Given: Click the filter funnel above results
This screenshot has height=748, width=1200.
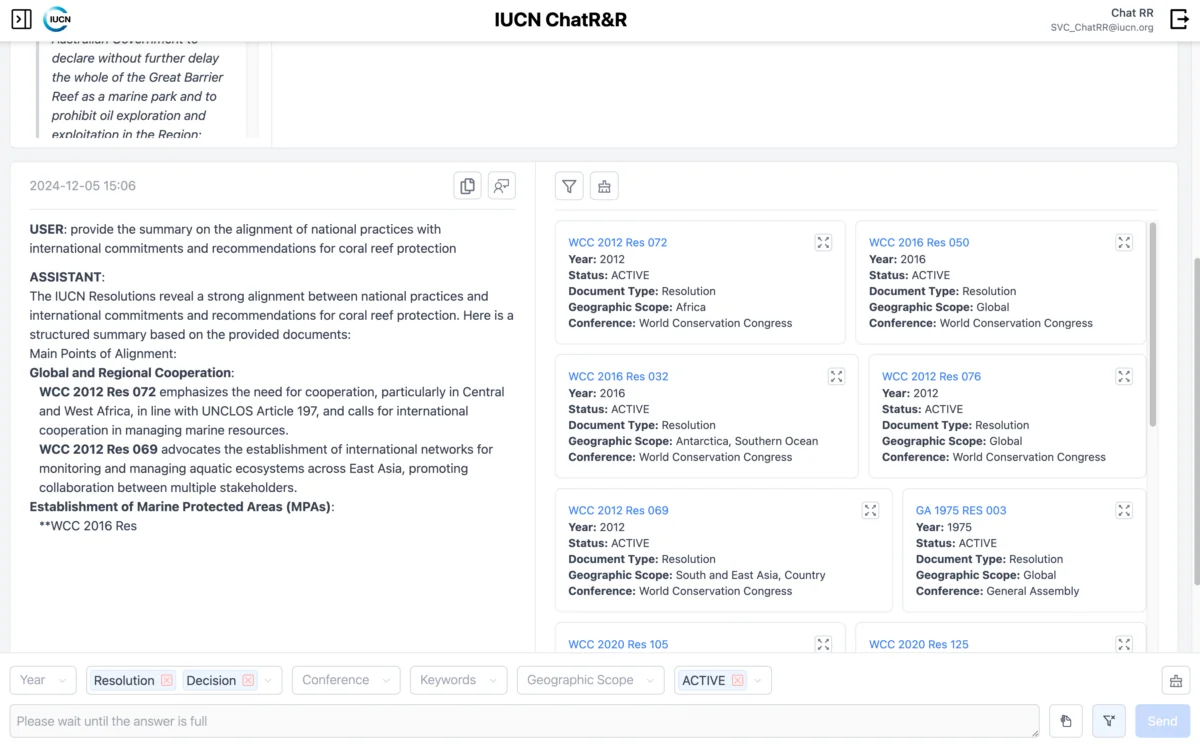Looking at the screenshot, I should point(569,186).
